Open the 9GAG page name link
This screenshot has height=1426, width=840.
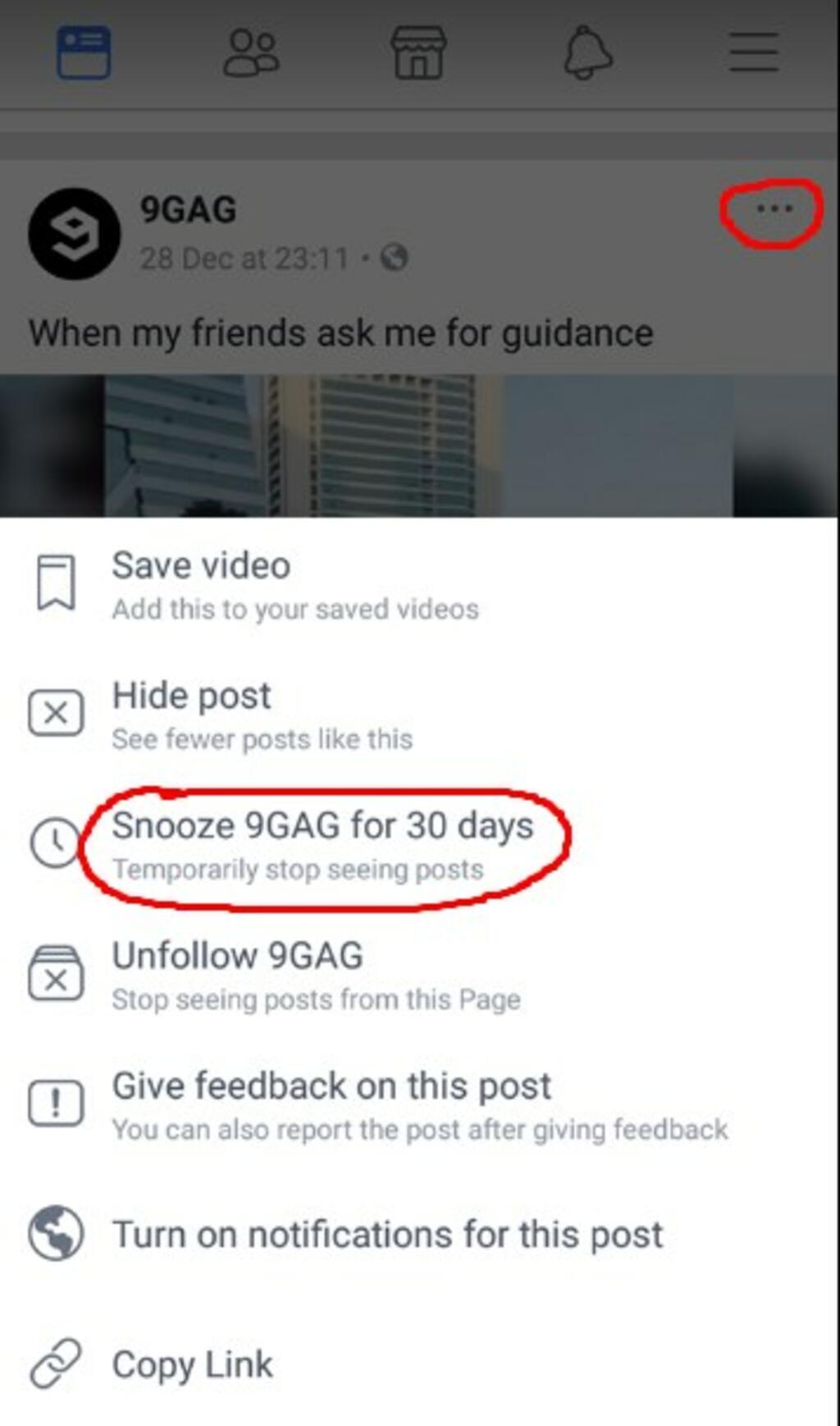pos(188,210)
